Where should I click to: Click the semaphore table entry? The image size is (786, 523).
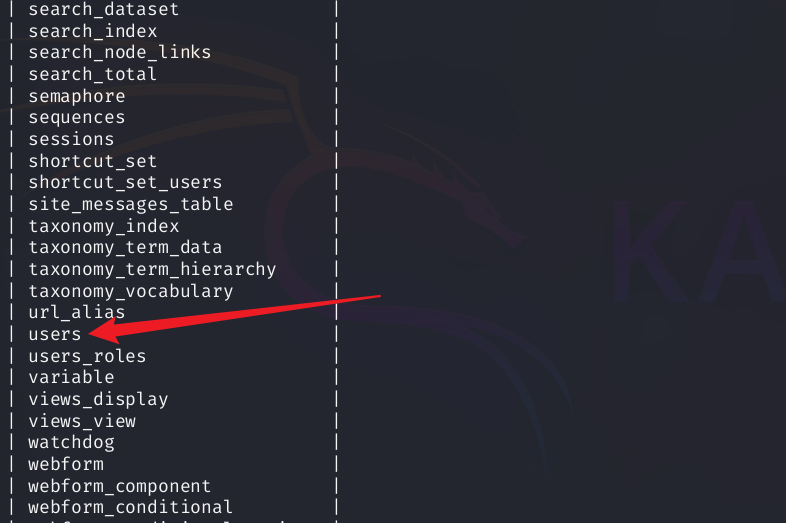click(76, 96)
